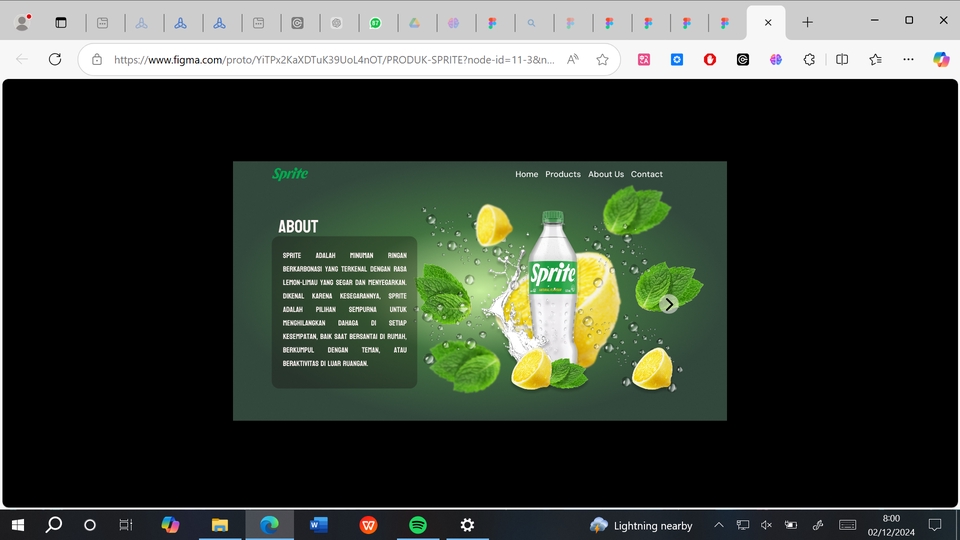The width and height of the screenshot is (960, 540).
Task: Open the Edge profile avatar icon
Action: pos(23,23)
